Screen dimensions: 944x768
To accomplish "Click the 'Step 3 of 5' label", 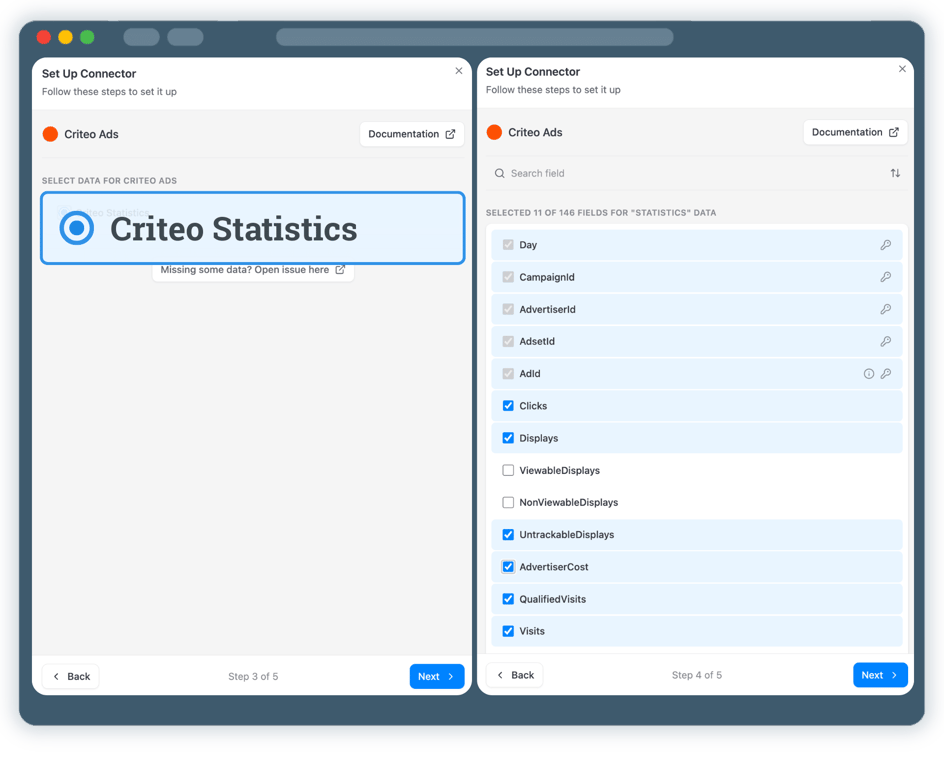I will pos(253,677).
